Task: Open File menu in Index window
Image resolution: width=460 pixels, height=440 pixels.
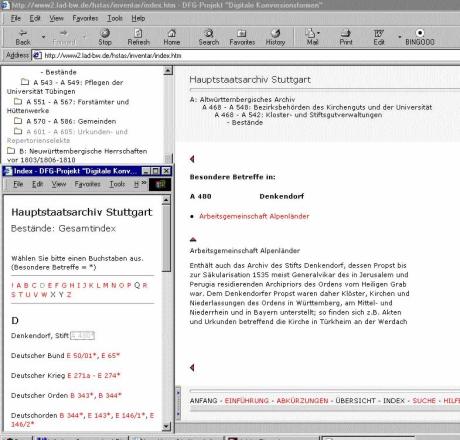Action: point(18,184)
